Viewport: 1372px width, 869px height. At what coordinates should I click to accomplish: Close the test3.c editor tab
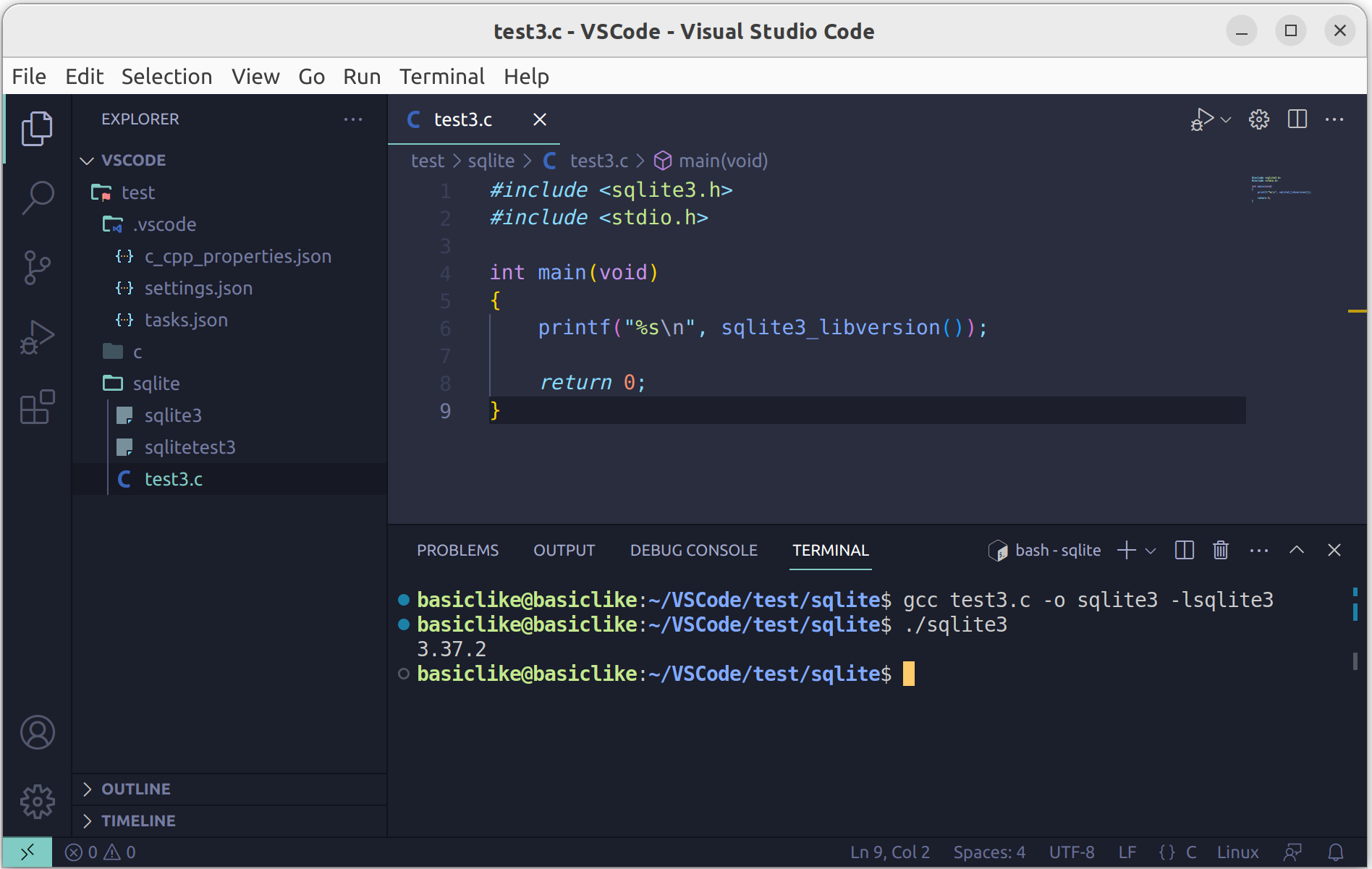click(x=540, y=119)
